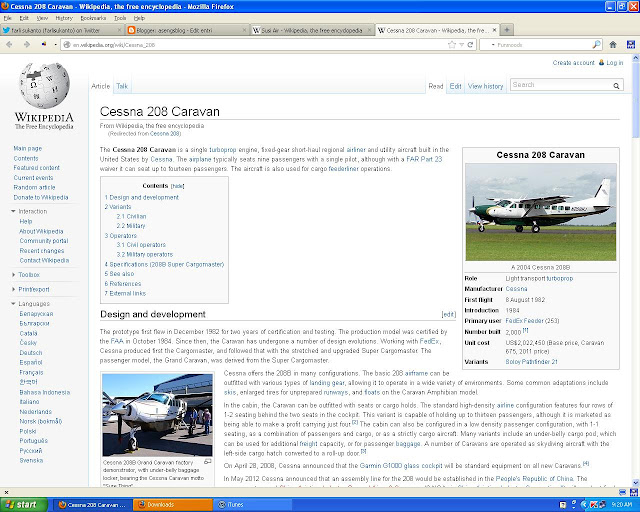Open the address bar history dropdown
This screenshot has height=512, width=640.
[461, 45]
